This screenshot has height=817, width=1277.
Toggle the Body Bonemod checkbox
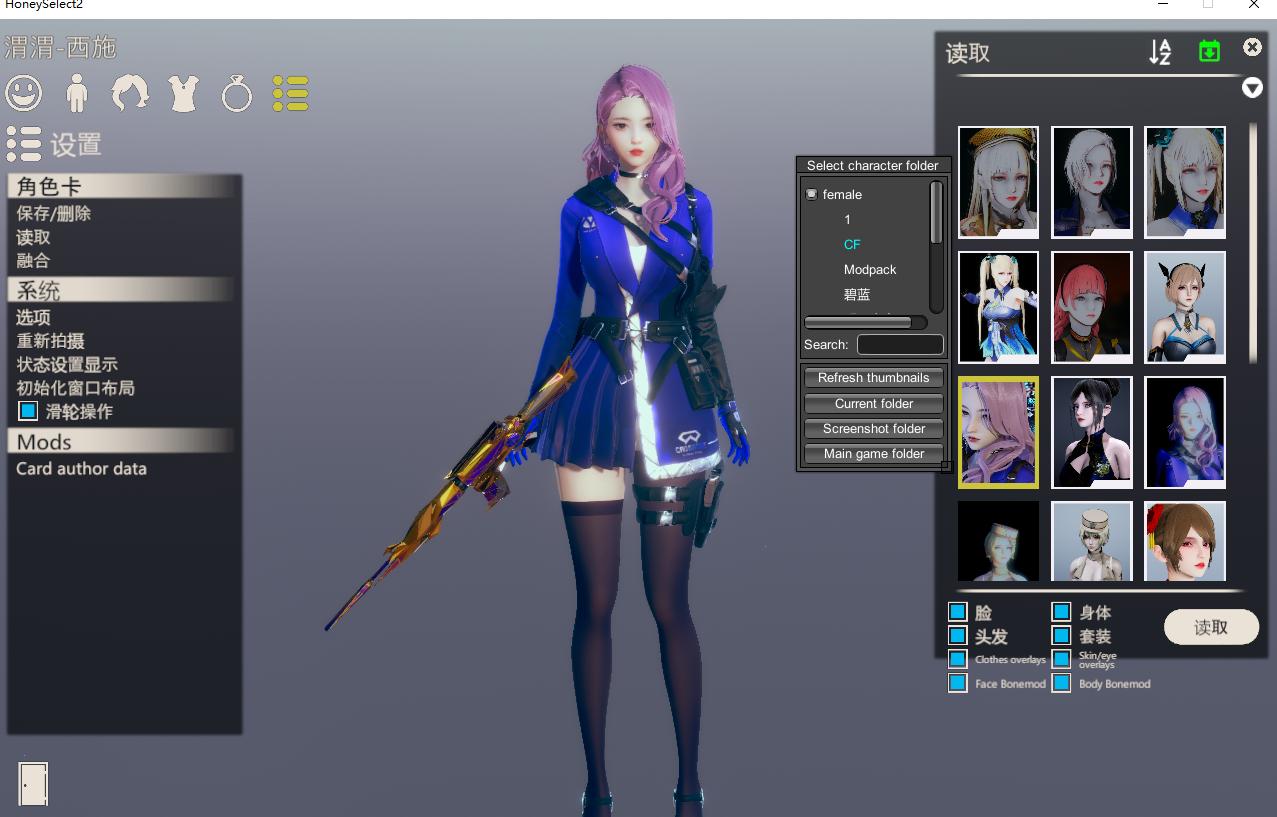tap(1062, 683)
